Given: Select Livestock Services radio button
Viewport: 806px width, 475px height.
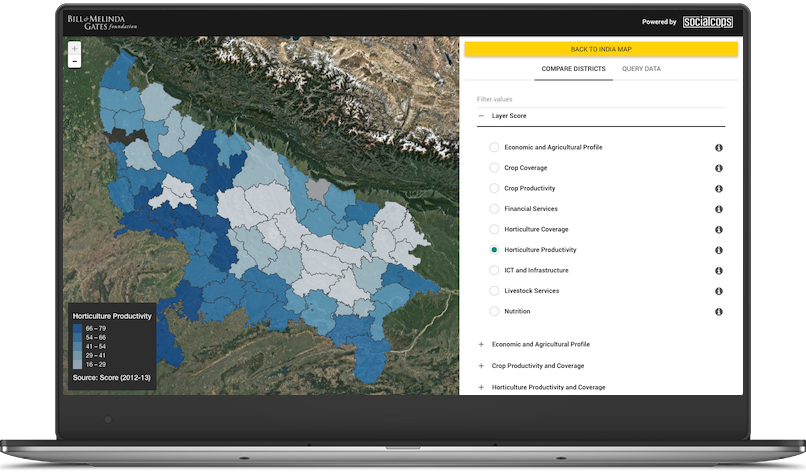Looking at the screenshot, I should [494, 290].
